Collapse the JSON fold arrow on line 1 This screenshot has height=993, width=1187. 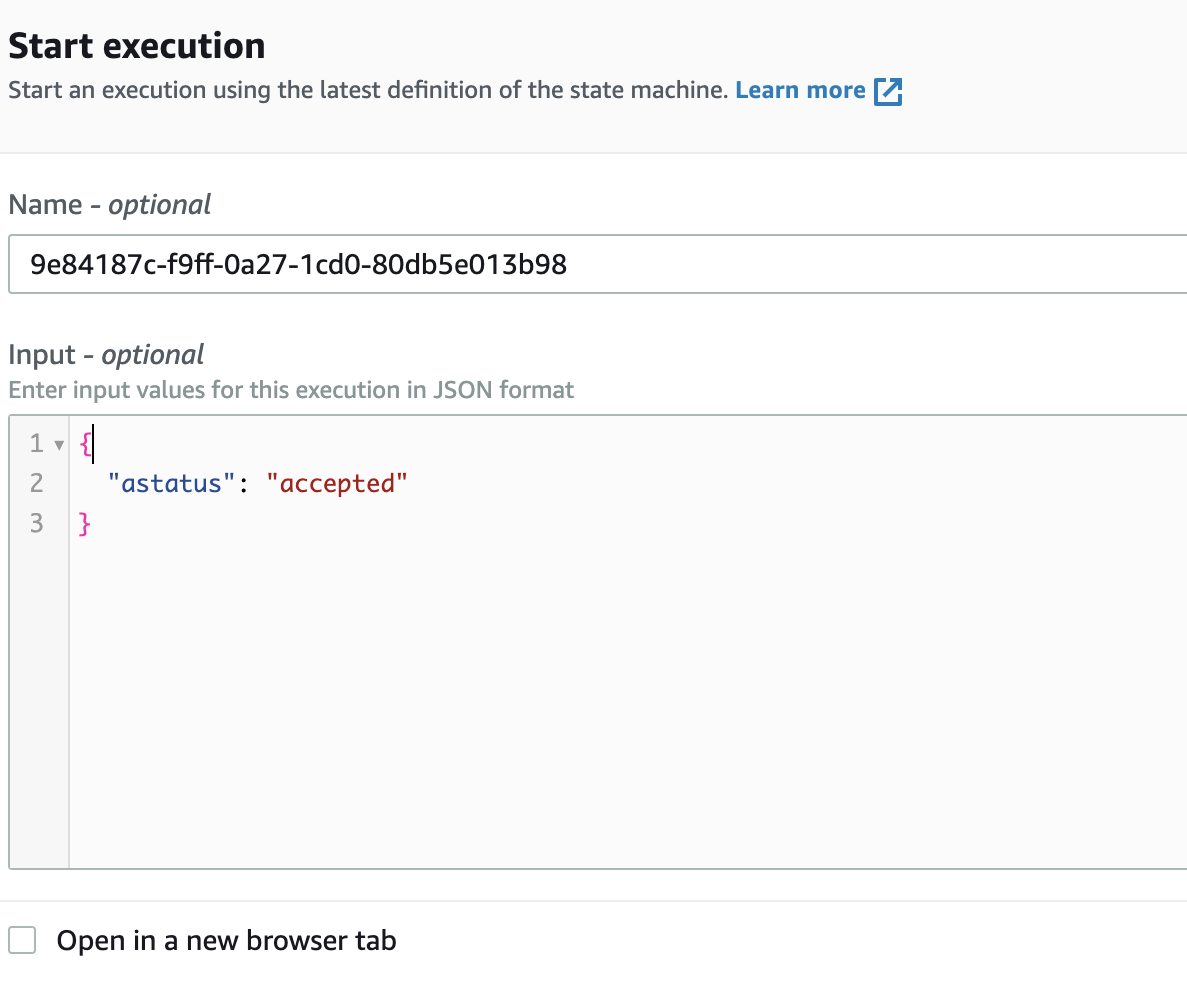pos(58,444)
